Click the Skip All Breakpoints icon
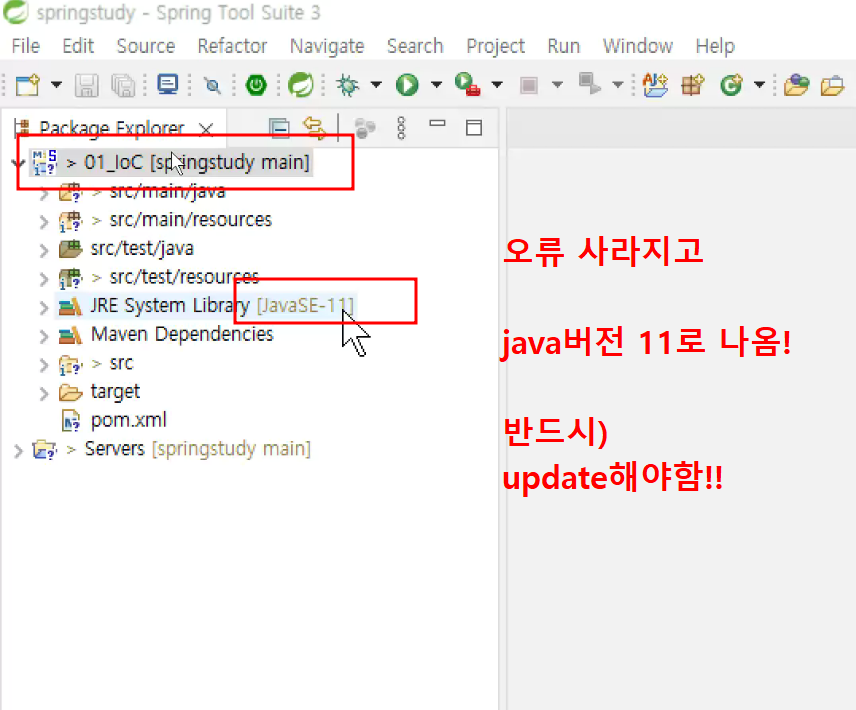This screenshot has height=710, width=856. click(212, 85)
